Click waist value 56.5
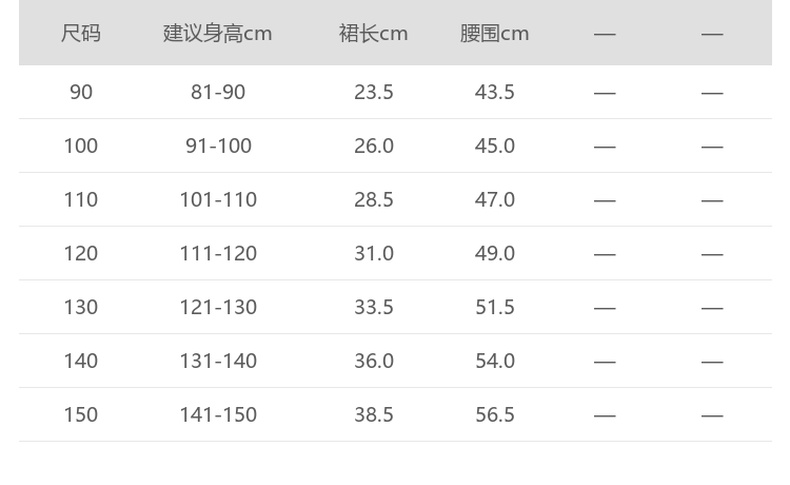Image resolution: width=790 pixels, height=485 pixels. (x=495, y=415)
